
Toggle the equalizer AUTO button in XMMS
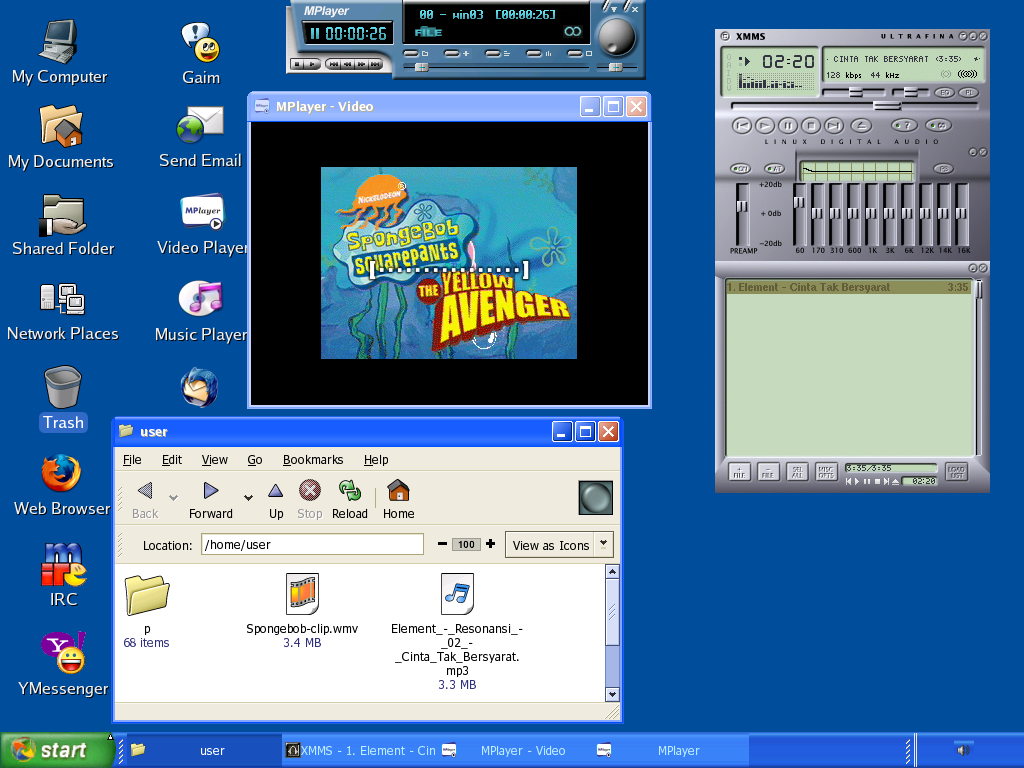(774, 168)
